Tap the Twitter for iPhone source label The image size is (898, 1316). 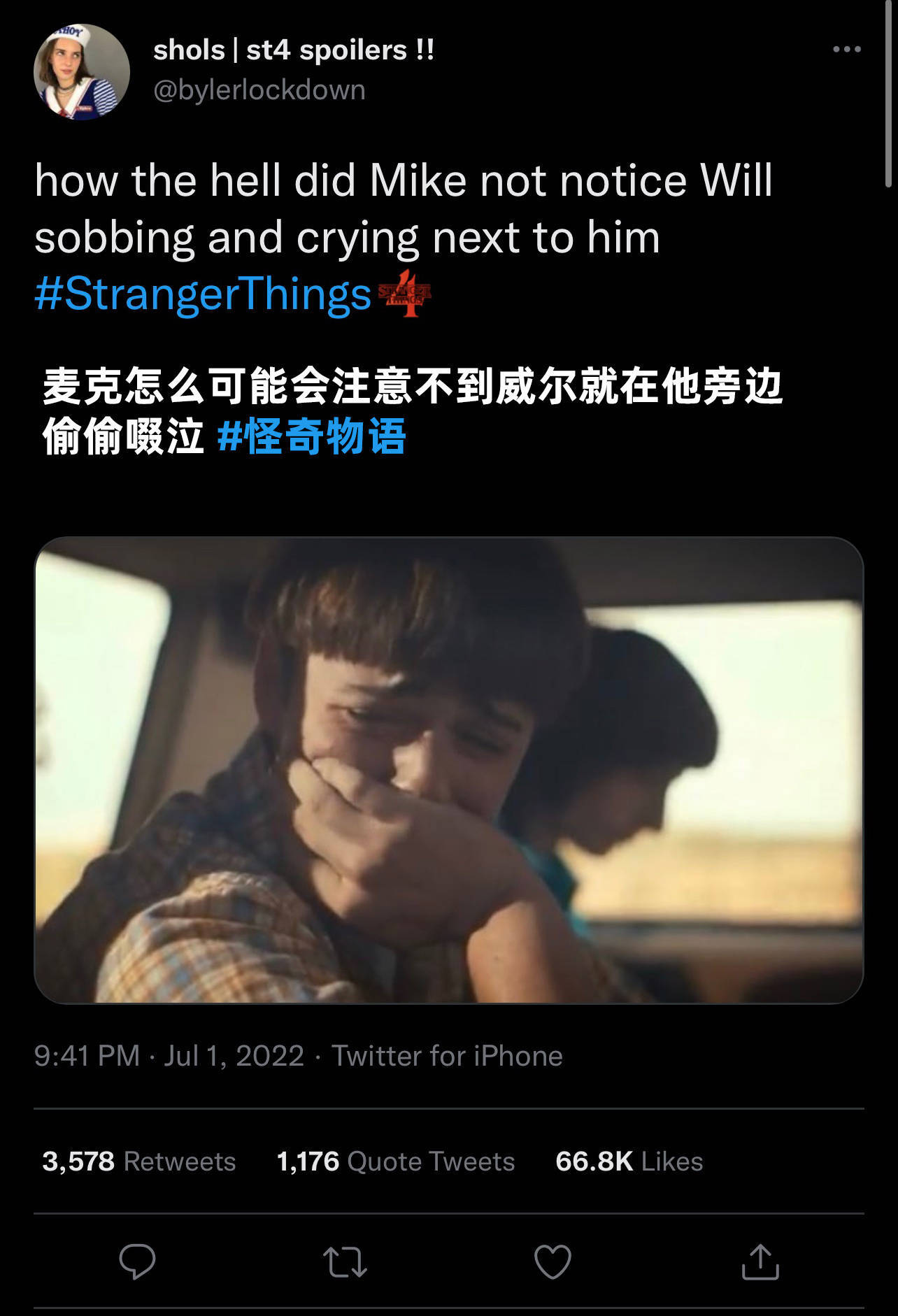(447, 1056)
